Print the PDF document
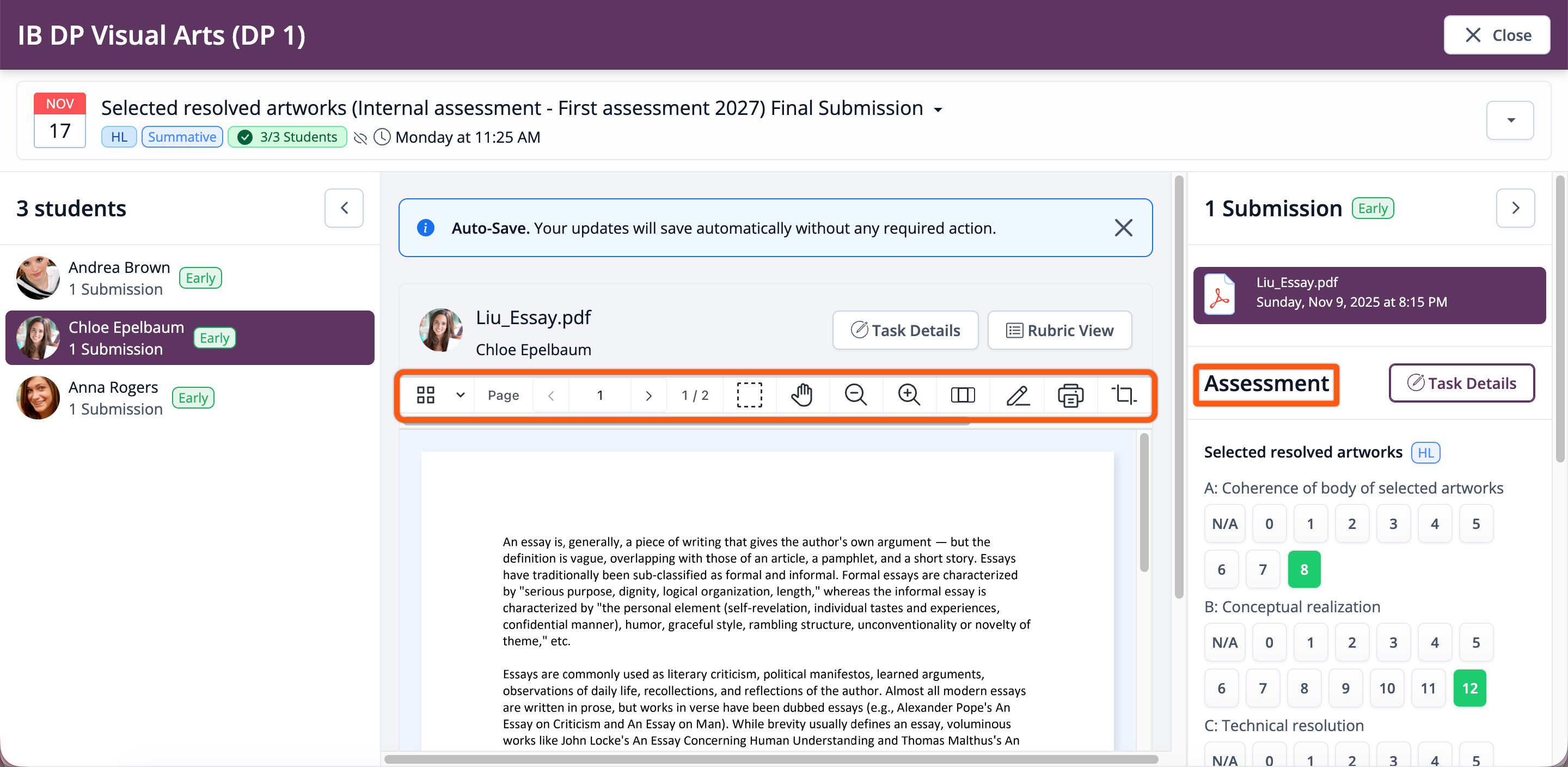 click(x=1071, y=395)
